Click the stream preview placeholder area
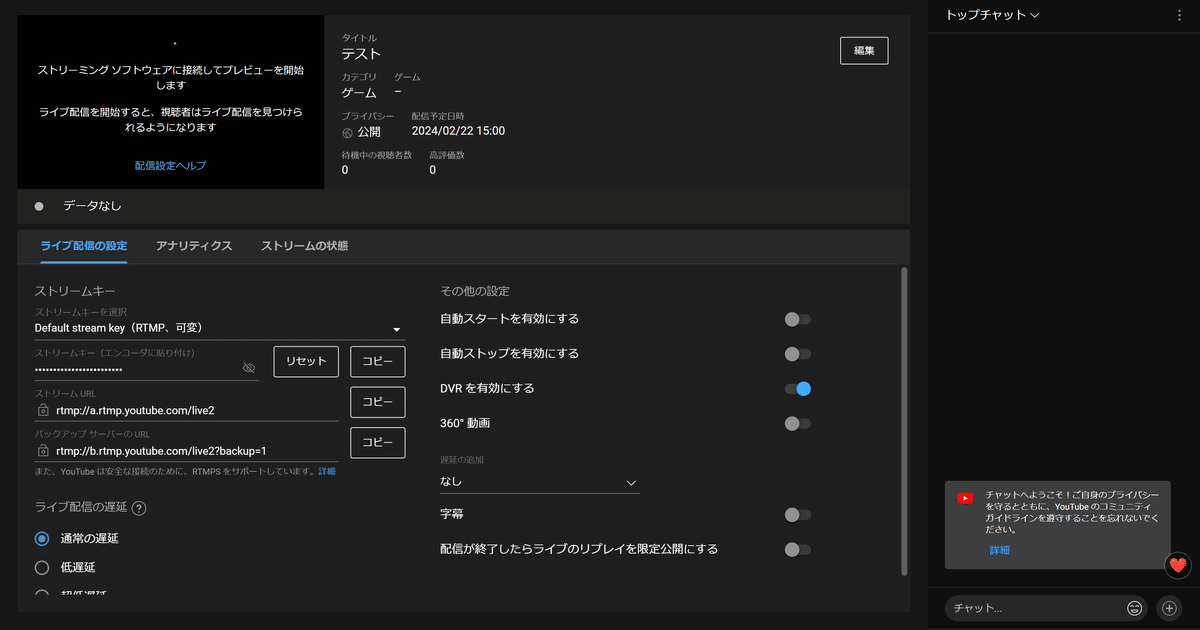This screenshot has width=1200, height=630. tap(171, 102)
